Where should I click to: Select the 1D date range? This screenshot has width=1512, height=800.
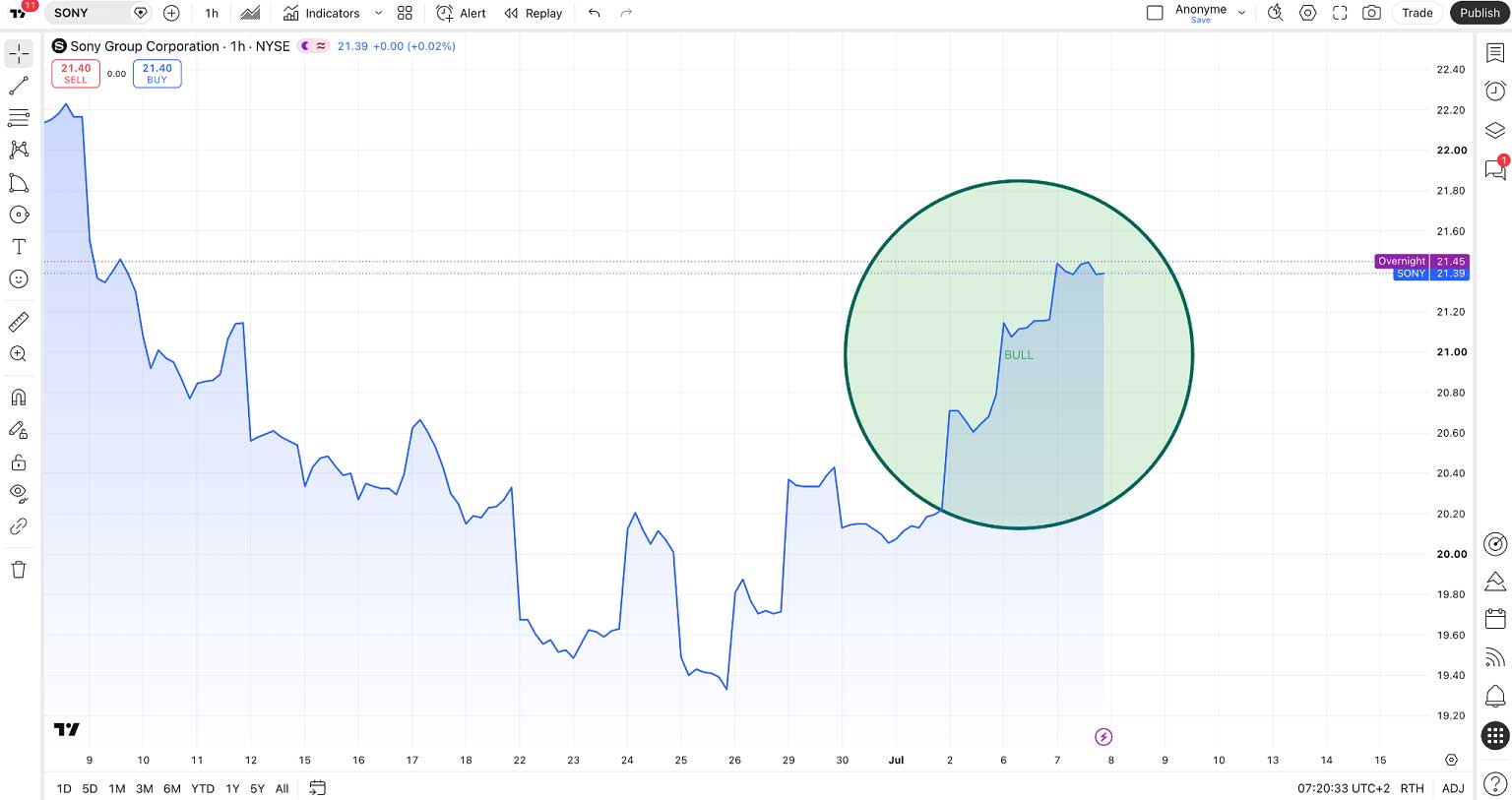tap(64, 788)
